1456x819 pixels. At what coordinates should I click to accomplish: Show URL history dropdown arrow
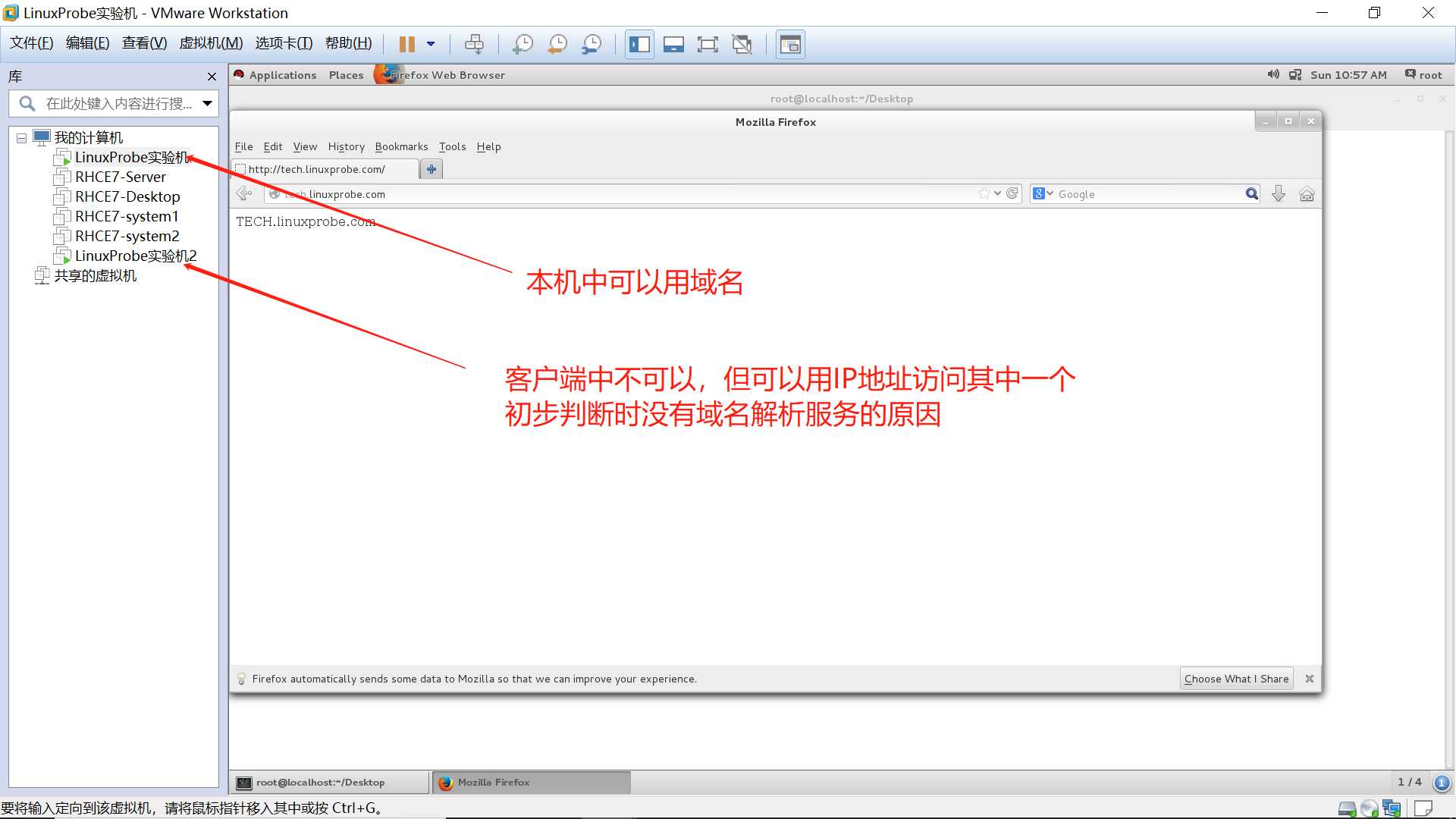click(997, 194)
